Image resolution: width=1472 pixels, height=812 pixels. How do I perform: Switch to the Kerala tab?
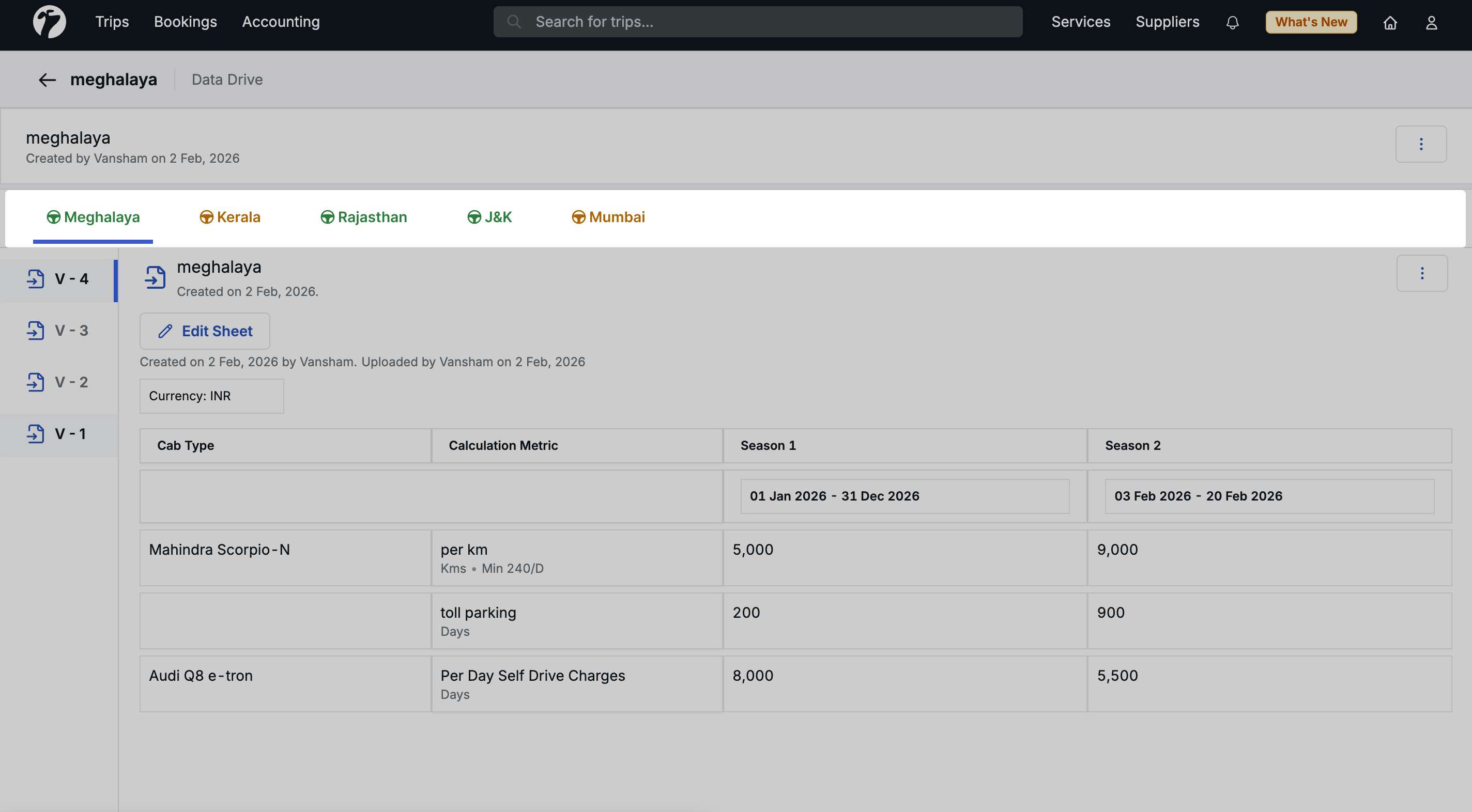point(229,217)
